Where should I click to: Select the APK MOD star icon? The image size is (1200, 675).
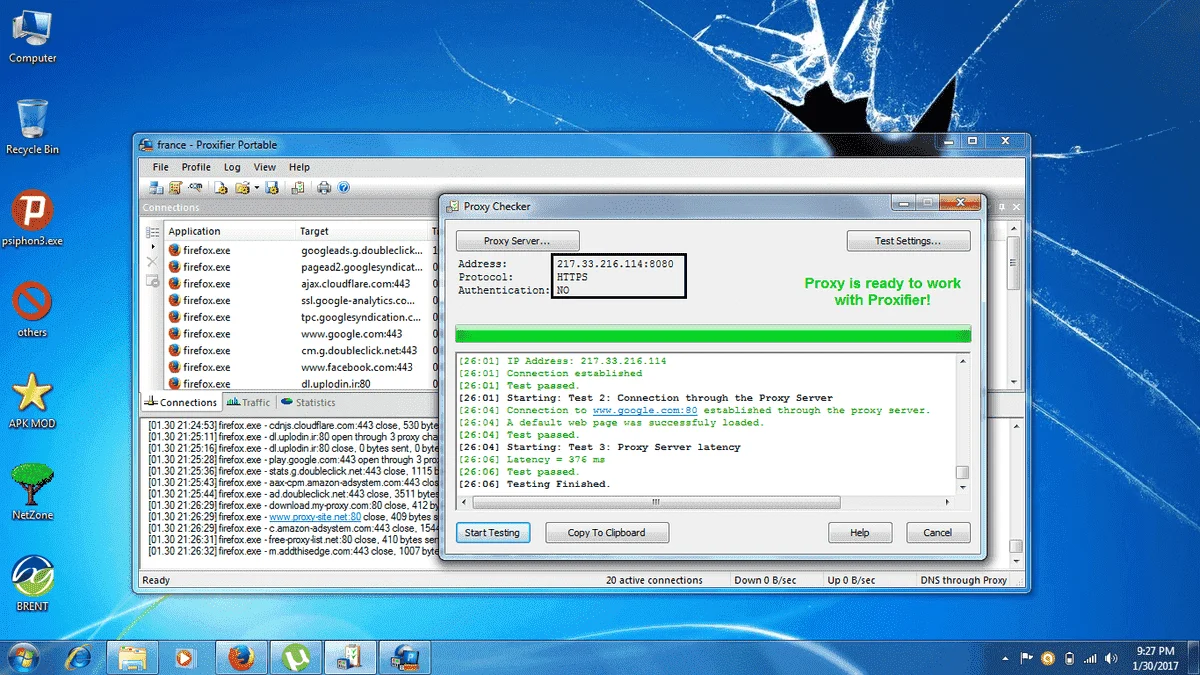click(x=32, y=400)
